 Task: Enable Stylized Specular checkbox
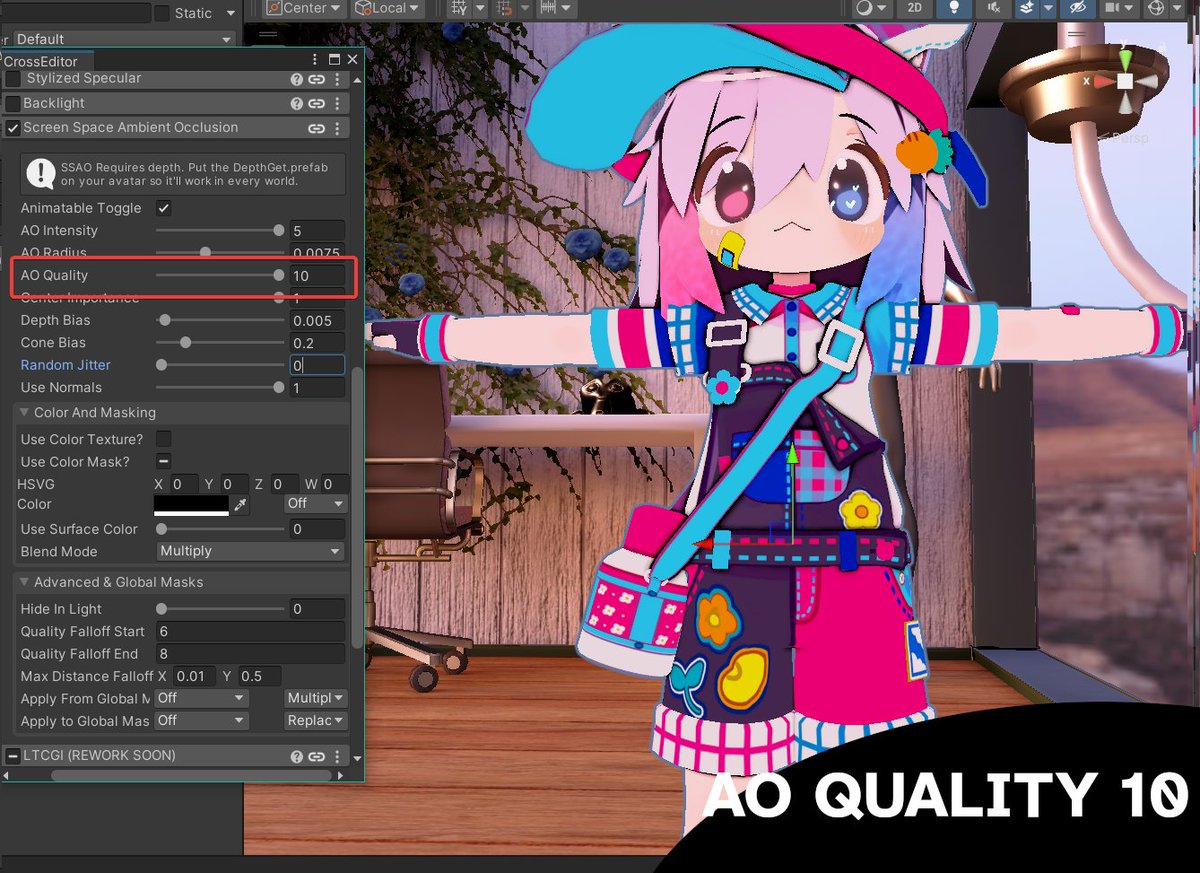click(13, 79)
